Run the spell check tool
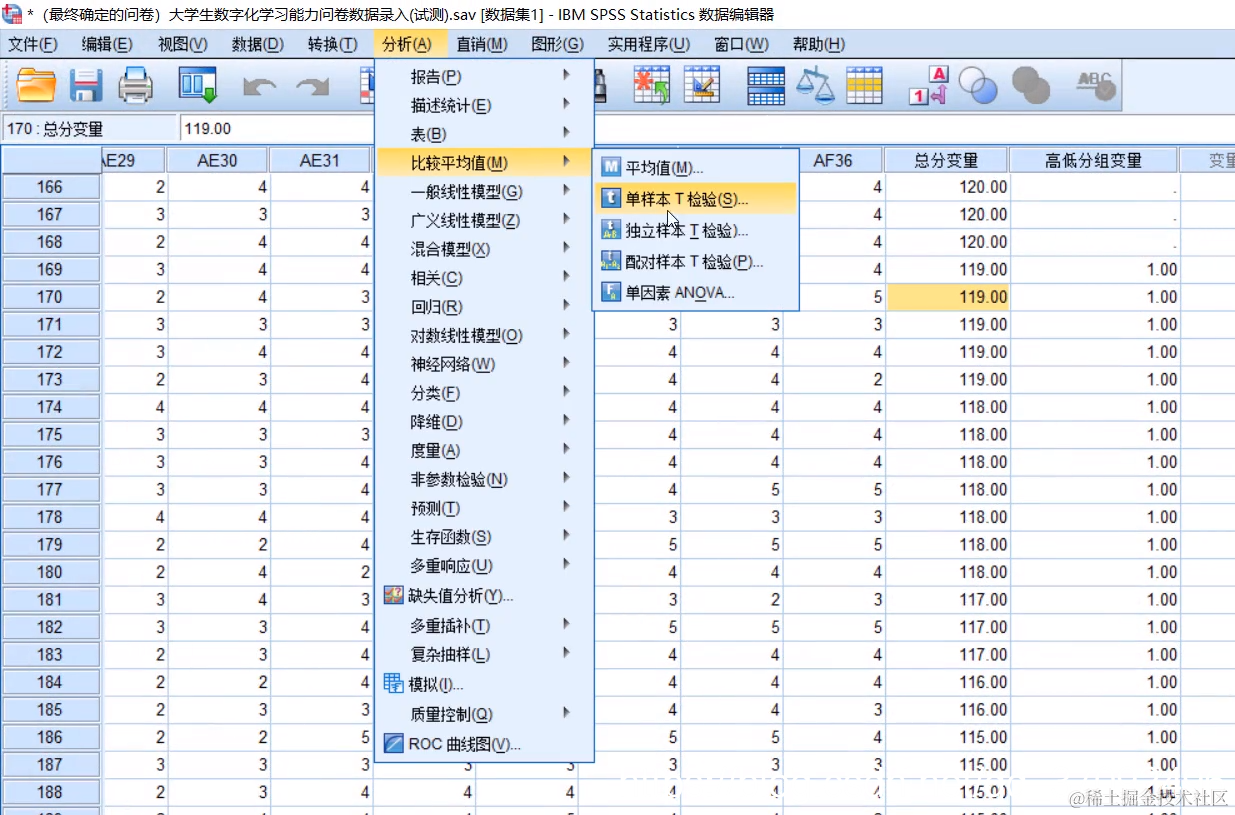Image resolution: width=1235 pixels, height=815 pixels. (1095, 85)
